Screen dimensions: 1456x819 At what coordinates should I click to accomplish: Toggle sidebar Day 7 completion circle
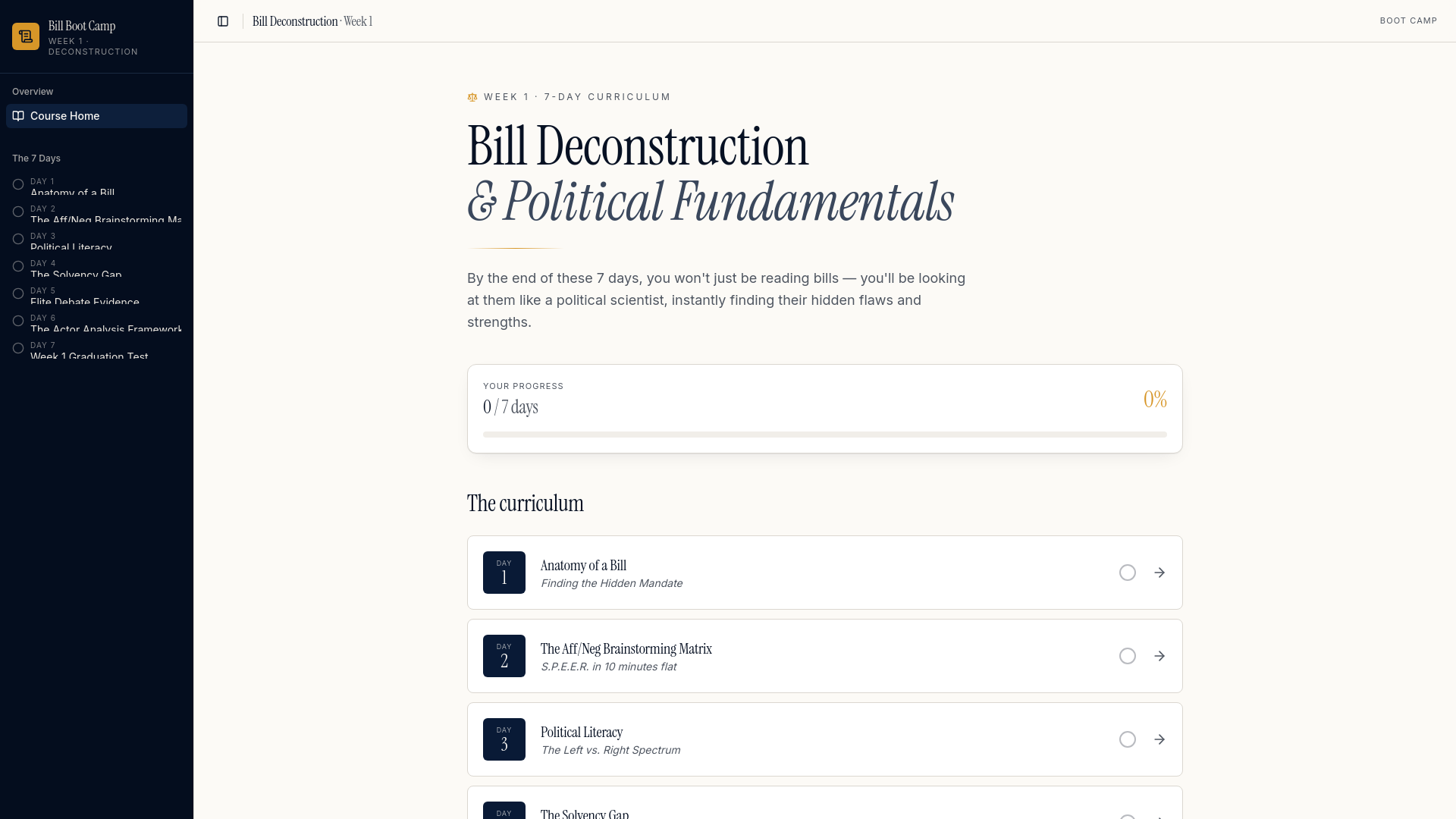[x=18, y=348]
